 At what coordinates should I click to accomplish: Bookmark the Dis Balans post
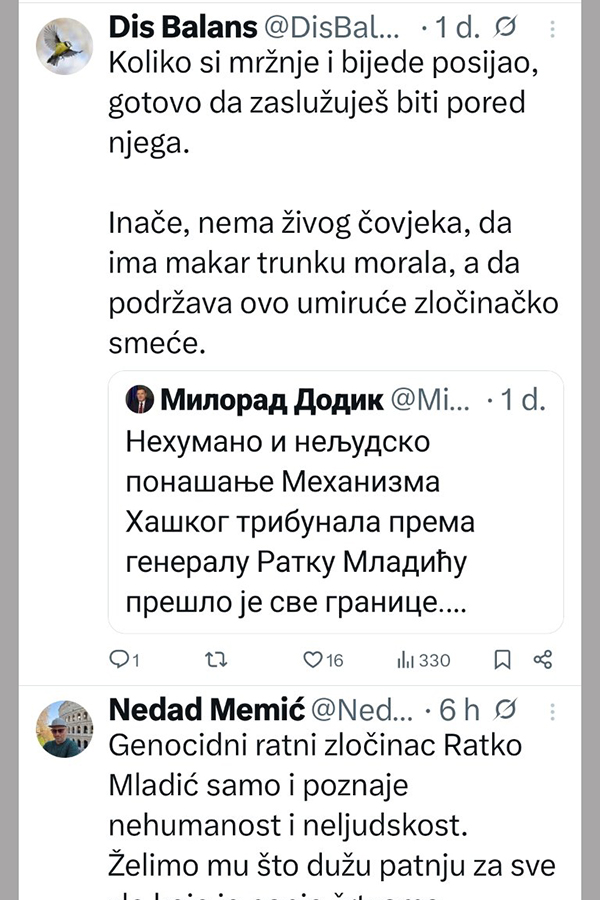coord(504,659)
